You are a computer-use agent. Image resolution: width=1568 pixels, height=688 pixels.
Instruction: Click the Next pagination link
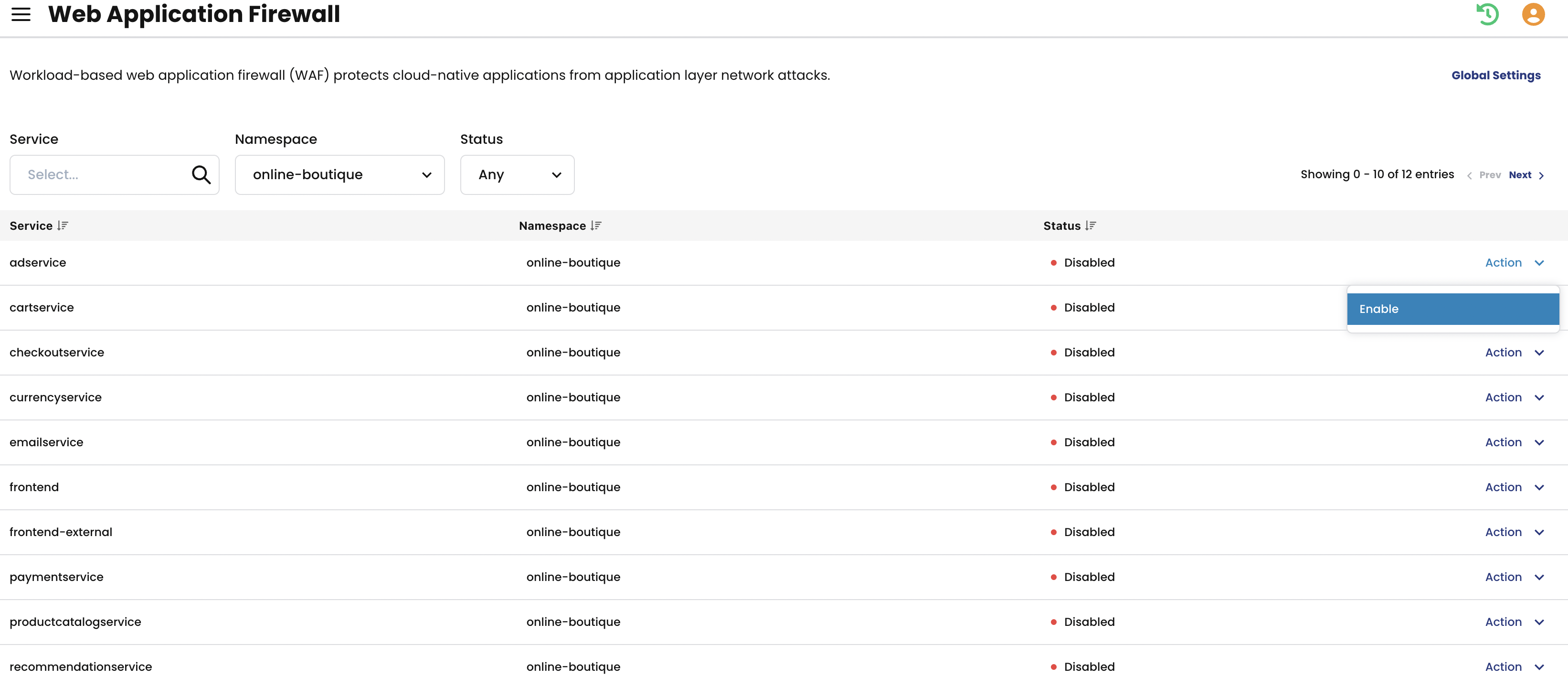coord(1525,175)
